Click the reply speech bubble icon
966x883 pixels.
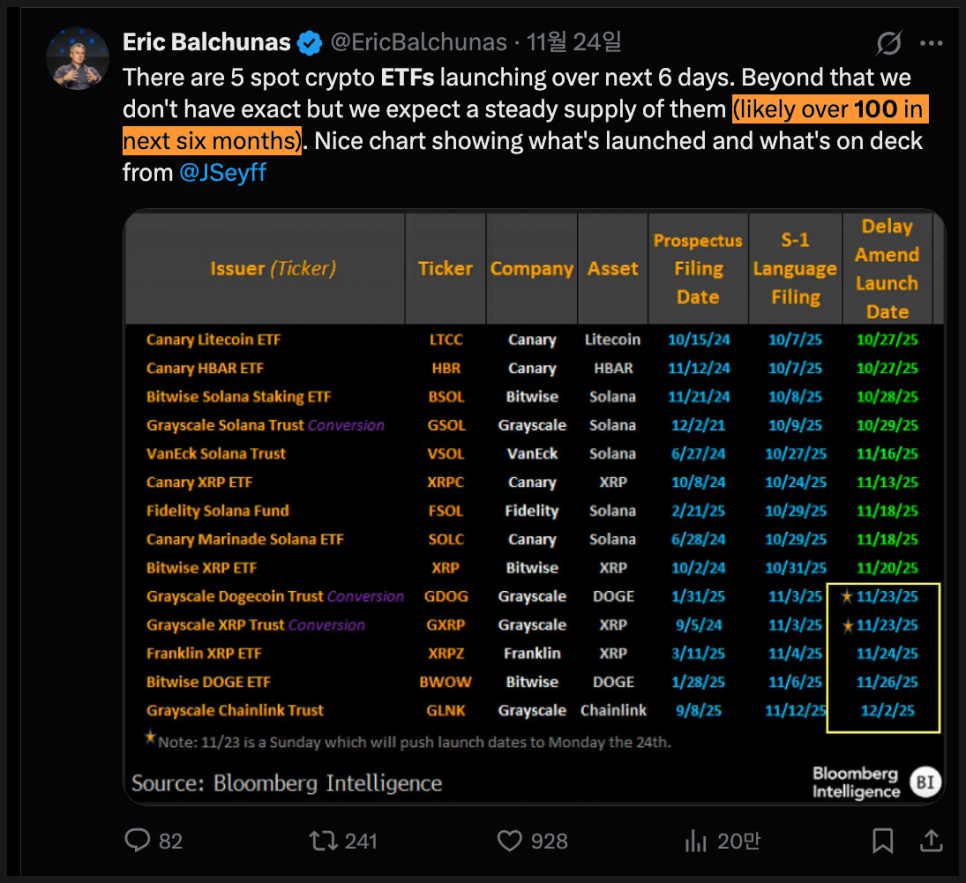[x=137, y=840]
